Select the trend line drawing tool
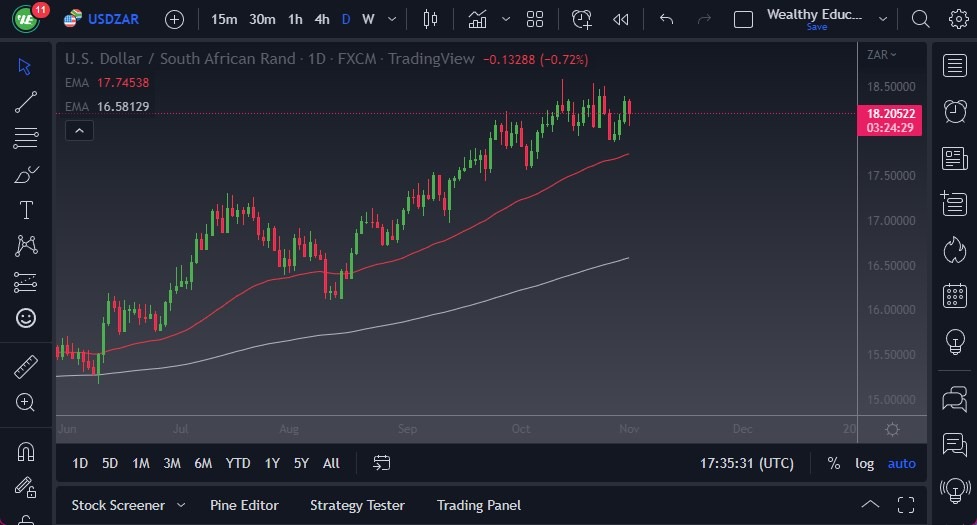The width and height of the screenshot is (977, 525). click(26, 102)
